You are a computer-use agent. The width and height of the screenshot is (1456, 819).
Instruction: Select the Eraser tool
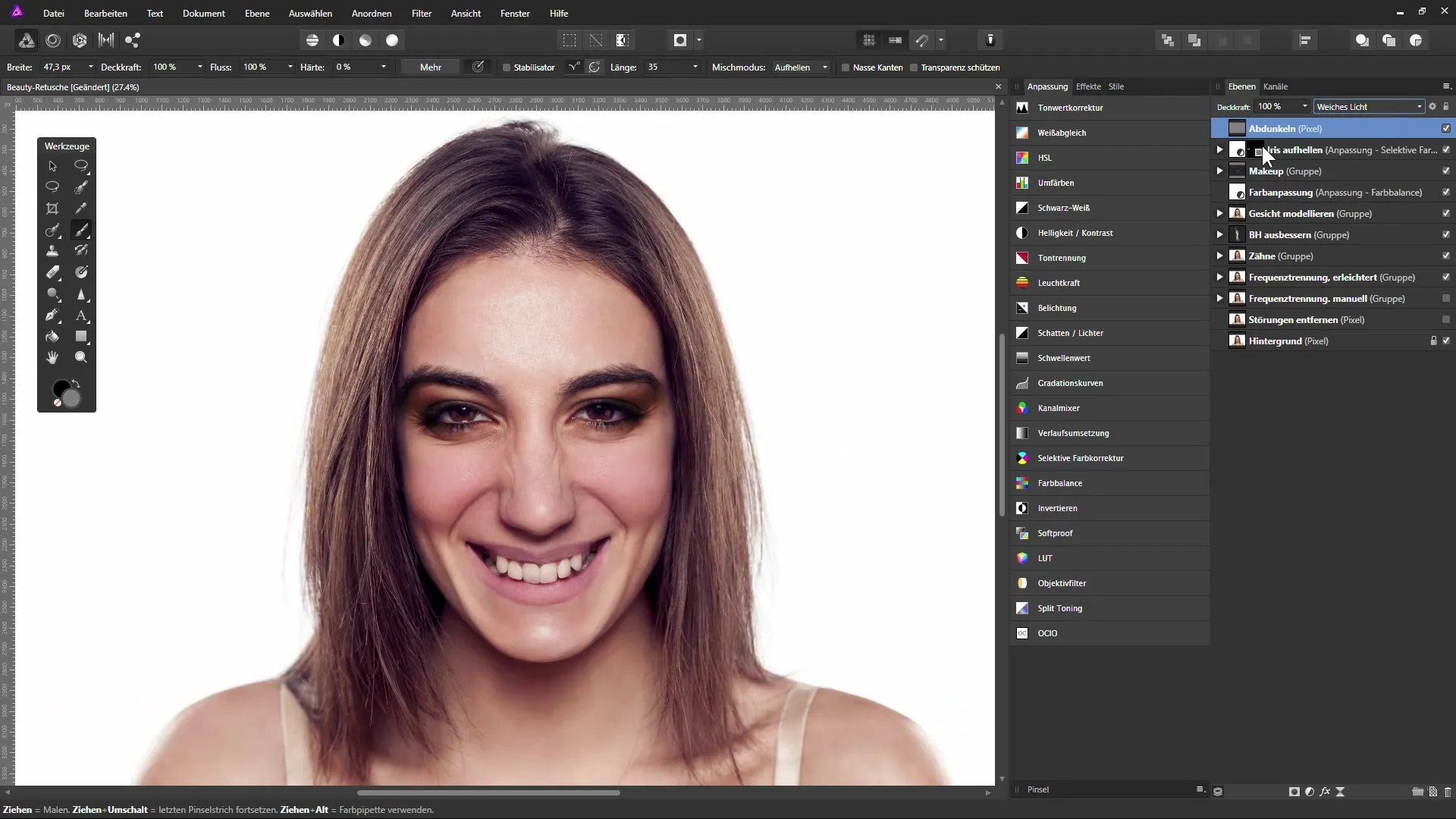[x=52, y=272]
